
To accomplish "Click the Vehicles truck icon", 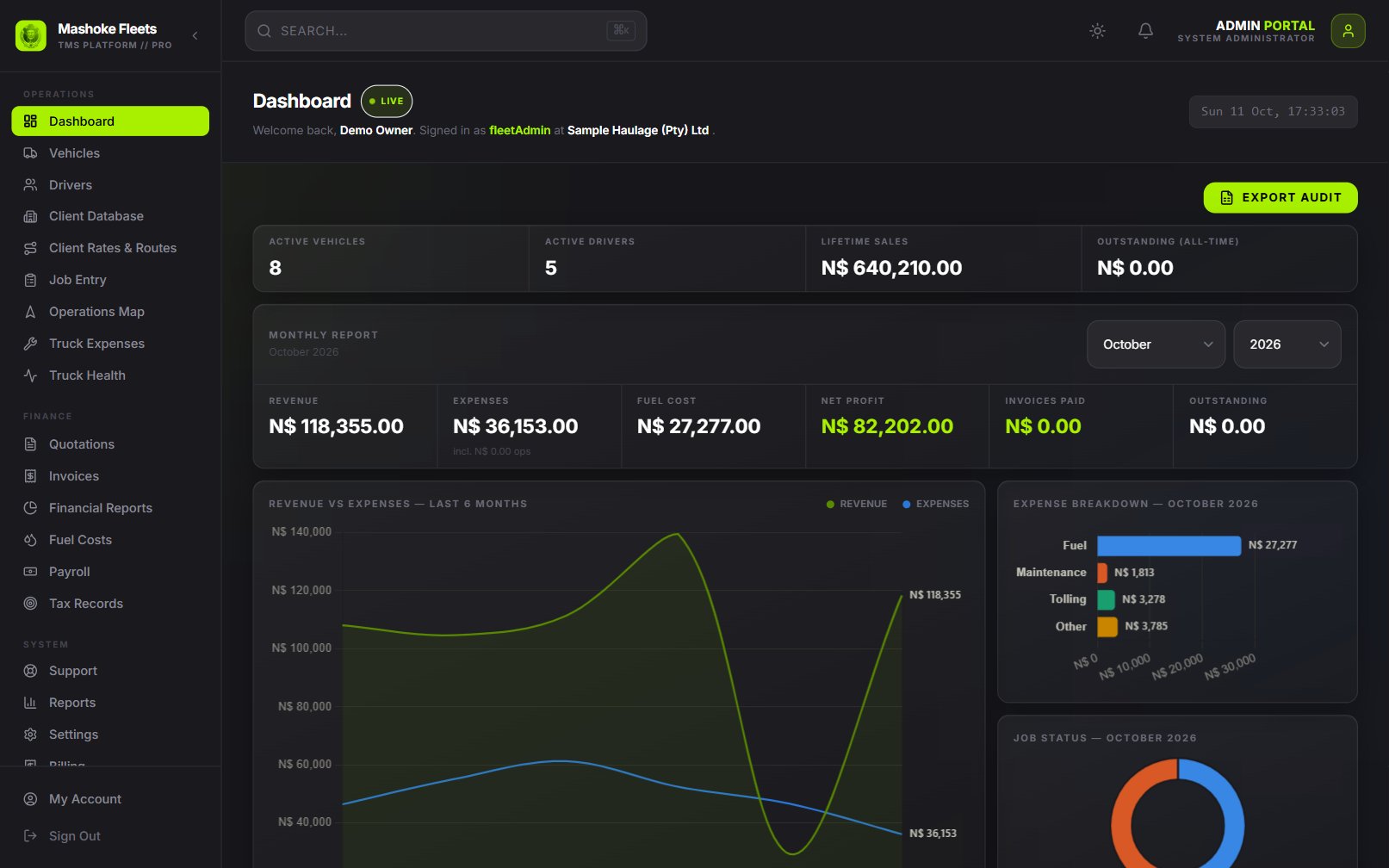I will point(30,153).
